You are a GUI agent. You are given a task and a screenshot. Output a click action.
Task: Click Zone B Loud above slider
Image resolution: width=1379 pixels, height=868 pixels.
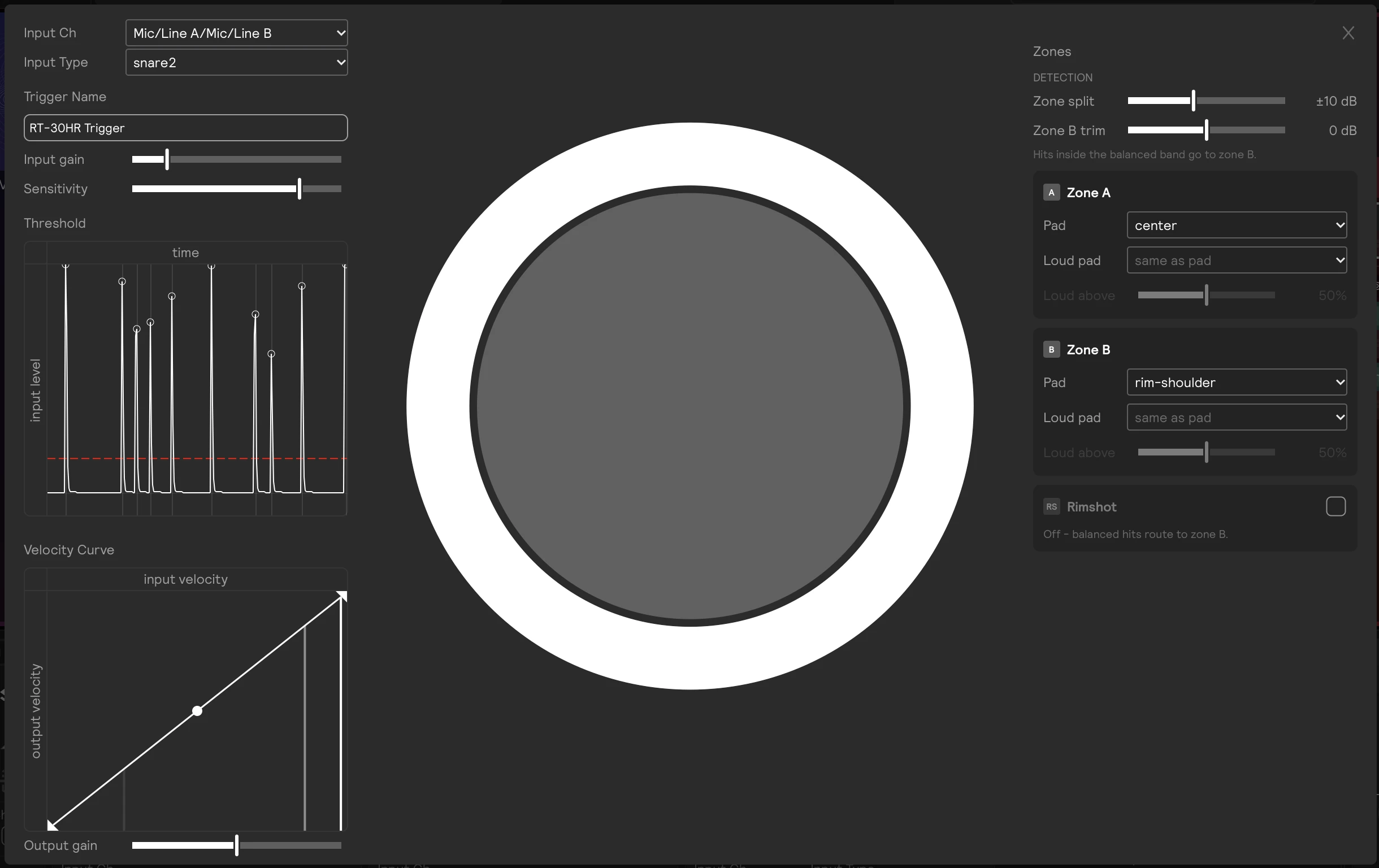tap(1206, 452)
